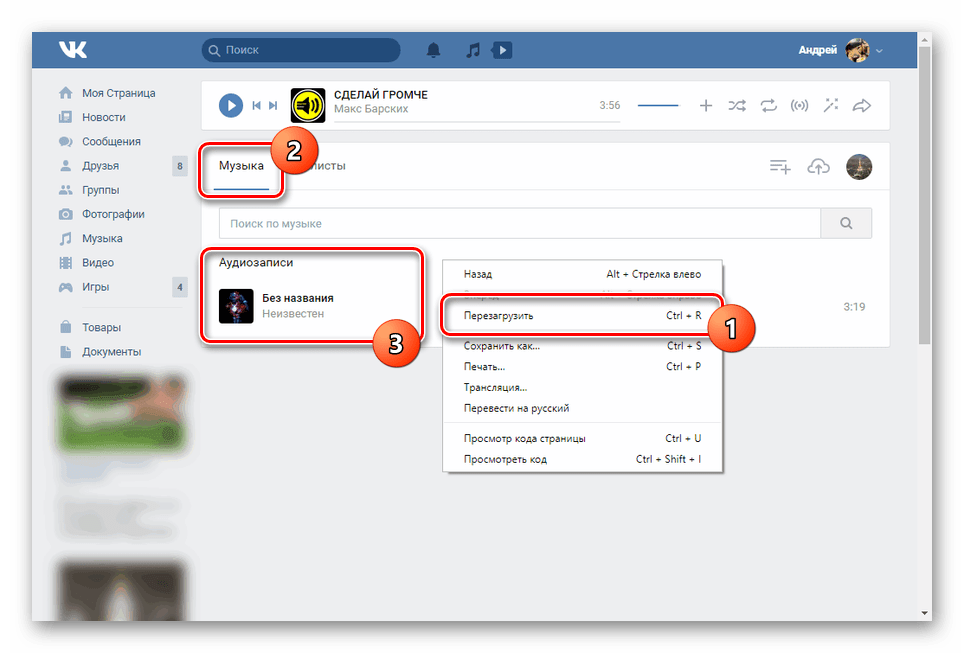Viewport: 964px width, 653px height.
Task: Click the music note icon in header
Action: click(x=473, y=49)
